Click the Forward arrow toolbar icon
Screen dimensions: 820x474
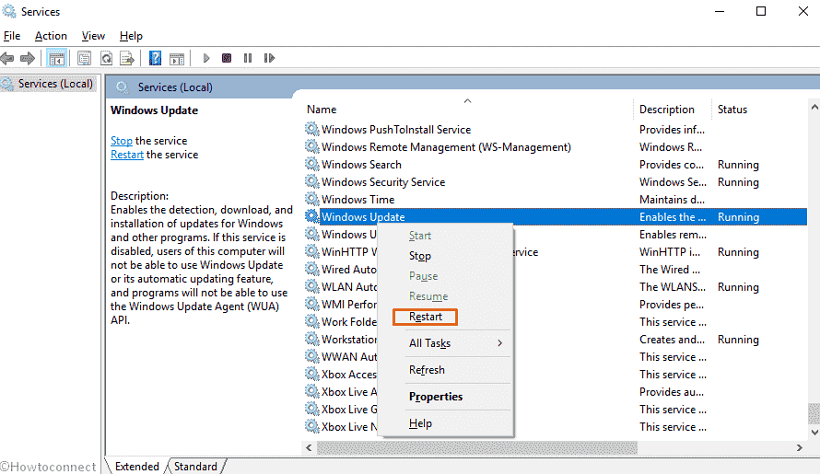pyautogui.click(x=27, y=58)
